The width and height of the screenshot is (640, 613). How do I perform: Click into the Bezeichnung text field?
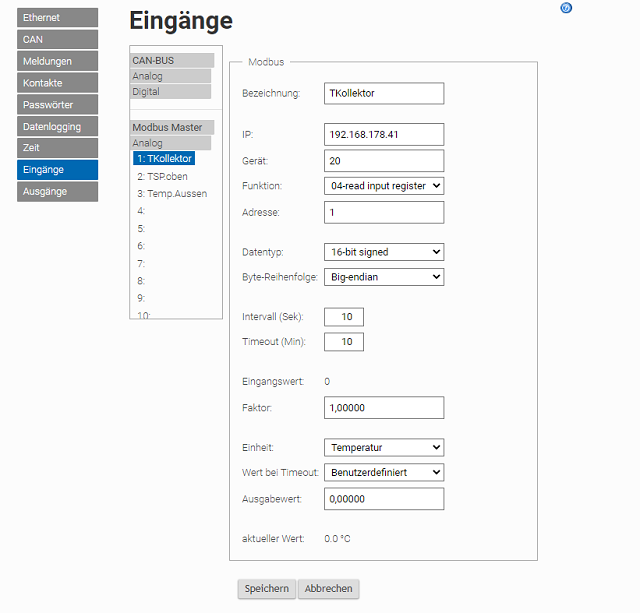(384, 94)
